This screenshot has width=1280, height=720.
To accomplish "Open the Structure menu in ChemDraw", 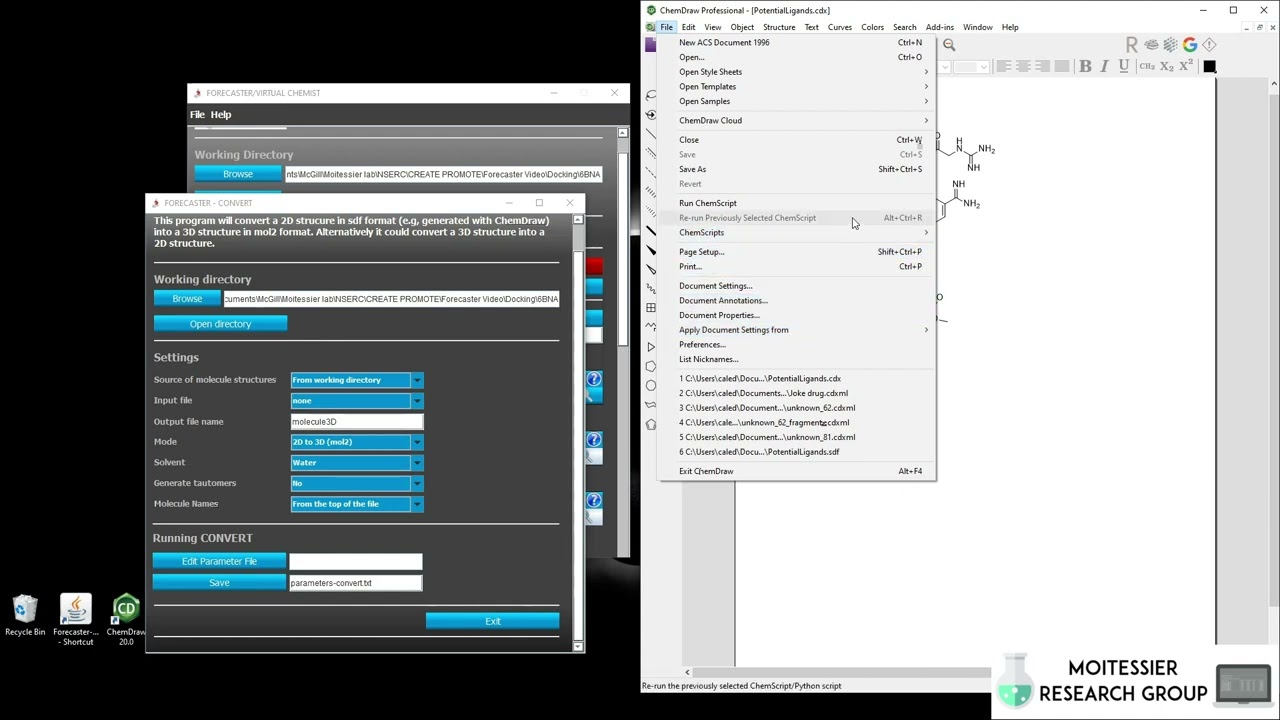I will tap(779, 27).
